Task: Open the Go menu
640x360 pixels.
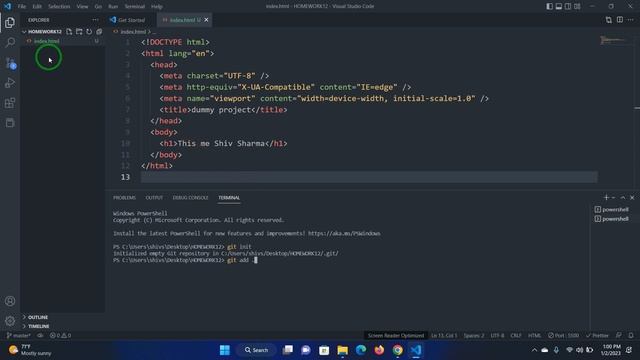Action: (x=98, y=6)
